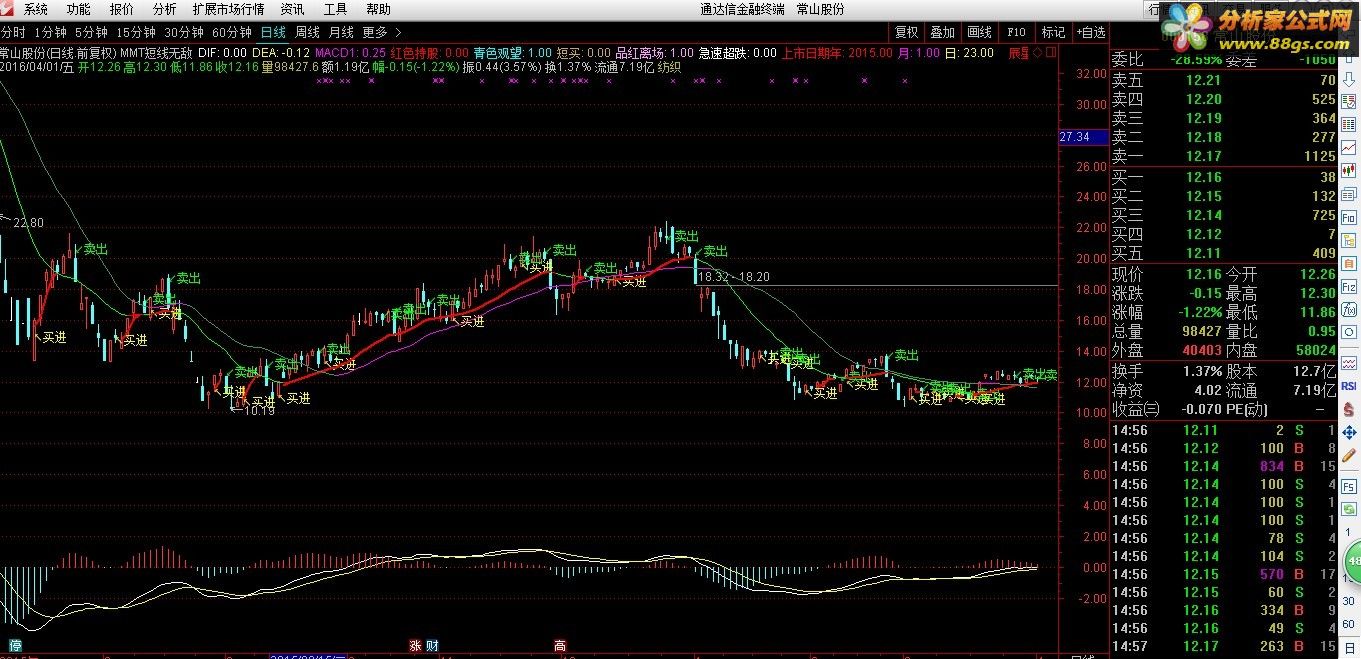
Task: Switch to 60分钟 chart period
Action: tap(232, 32)
